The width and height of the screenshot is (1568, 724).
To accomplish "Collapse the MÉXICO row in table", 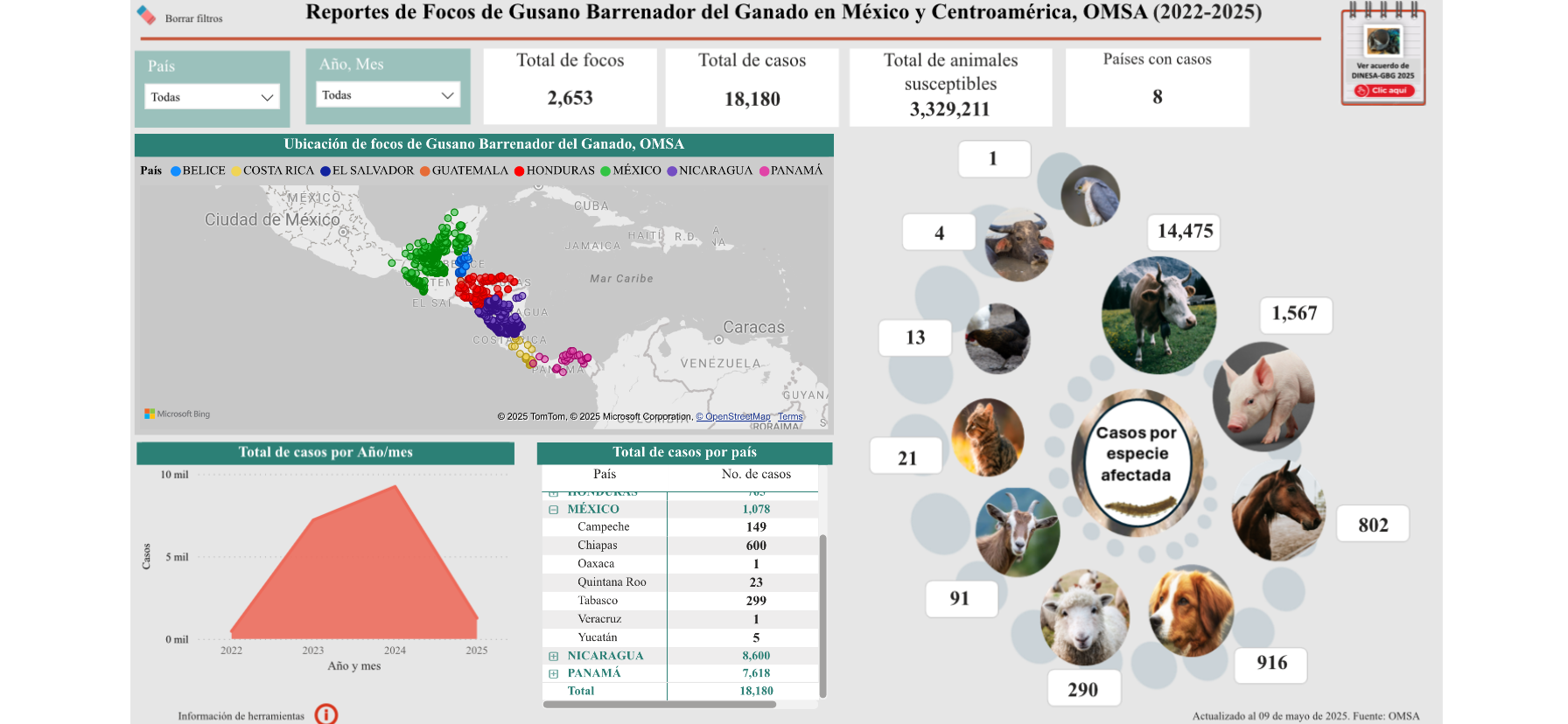I will click(553, 510).
